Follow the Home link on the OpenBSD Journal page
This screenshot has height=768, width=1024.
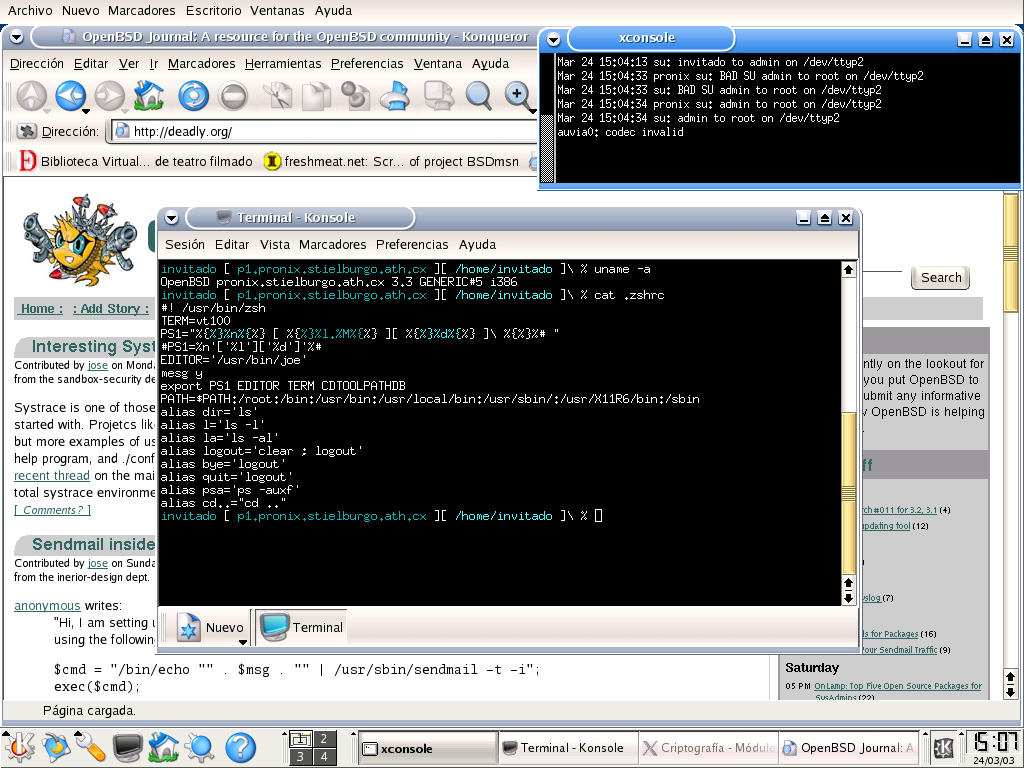(x=42, y=309)
